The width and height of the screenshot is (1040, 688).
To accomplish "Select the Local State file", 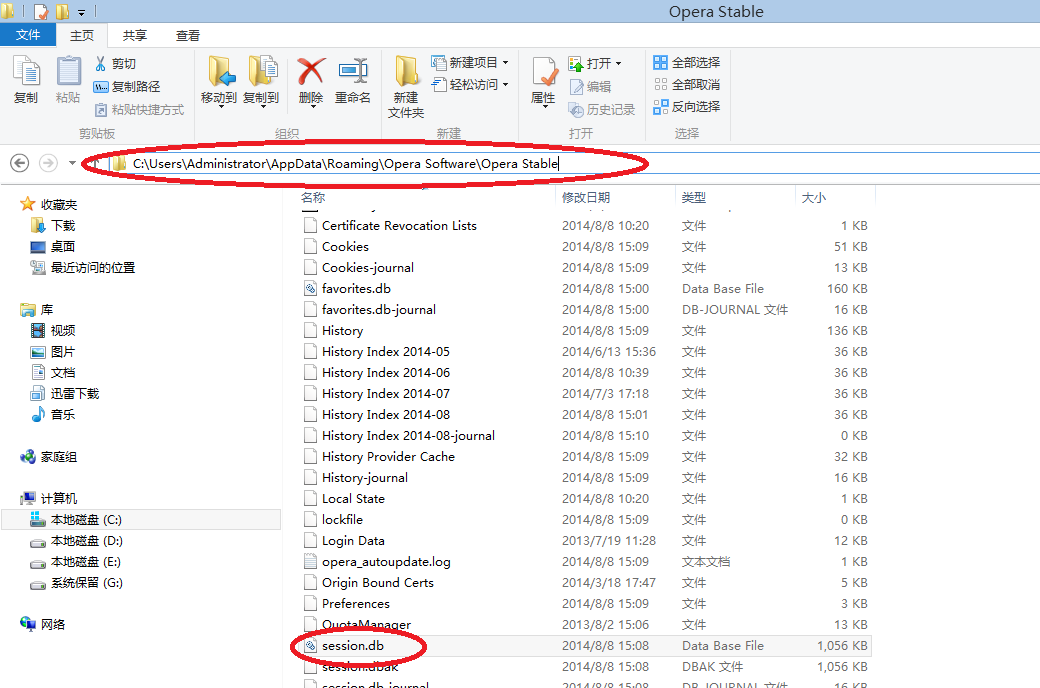I will [353, 498].
